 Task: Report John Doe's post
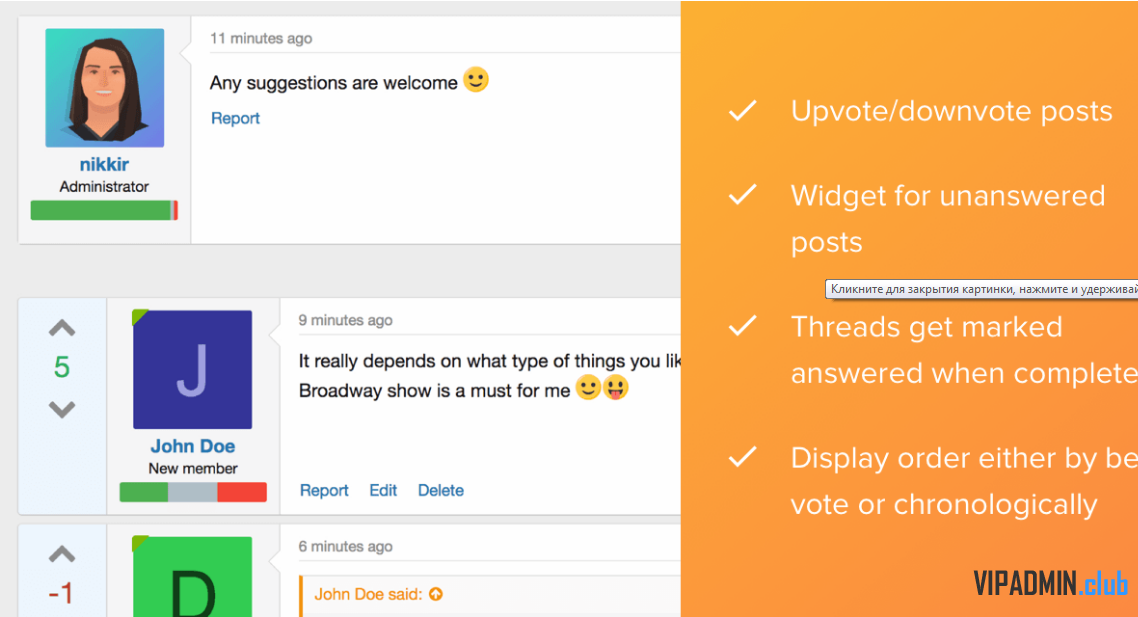324,491
